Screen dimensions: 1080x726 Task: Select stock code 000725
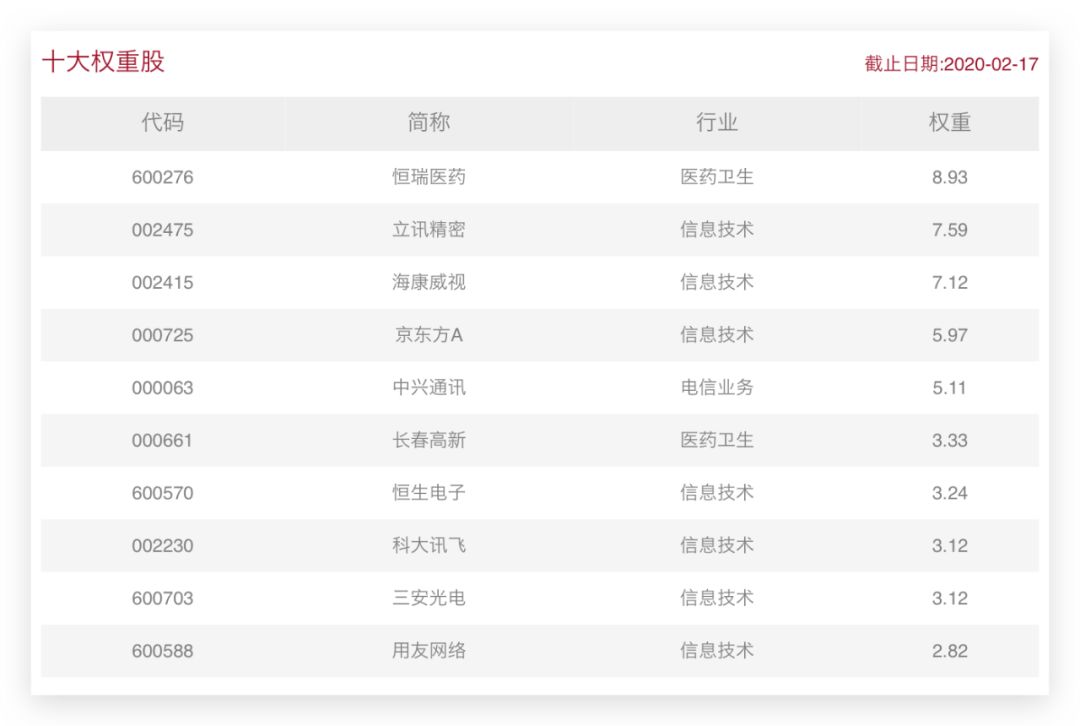[163, 335]
